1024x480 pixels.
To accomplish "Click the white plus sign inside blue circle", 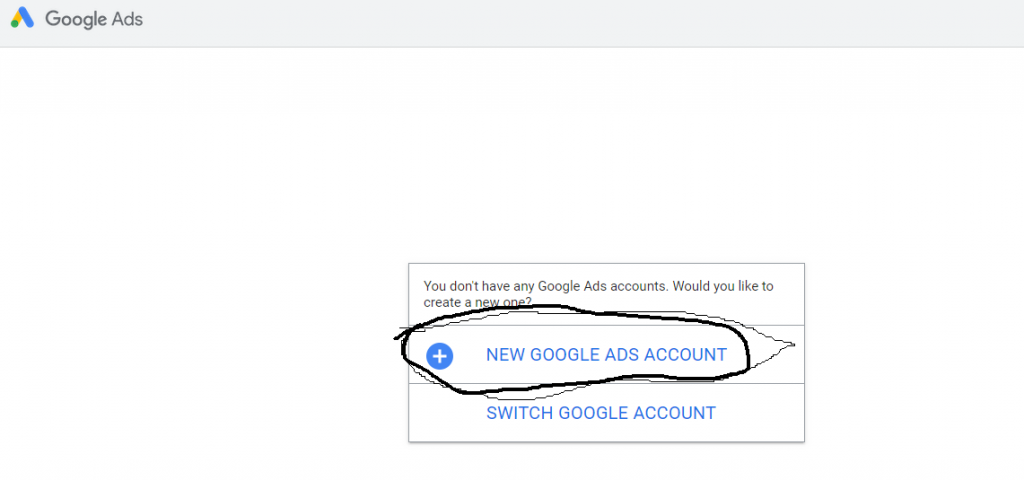I will coord(439,355).
